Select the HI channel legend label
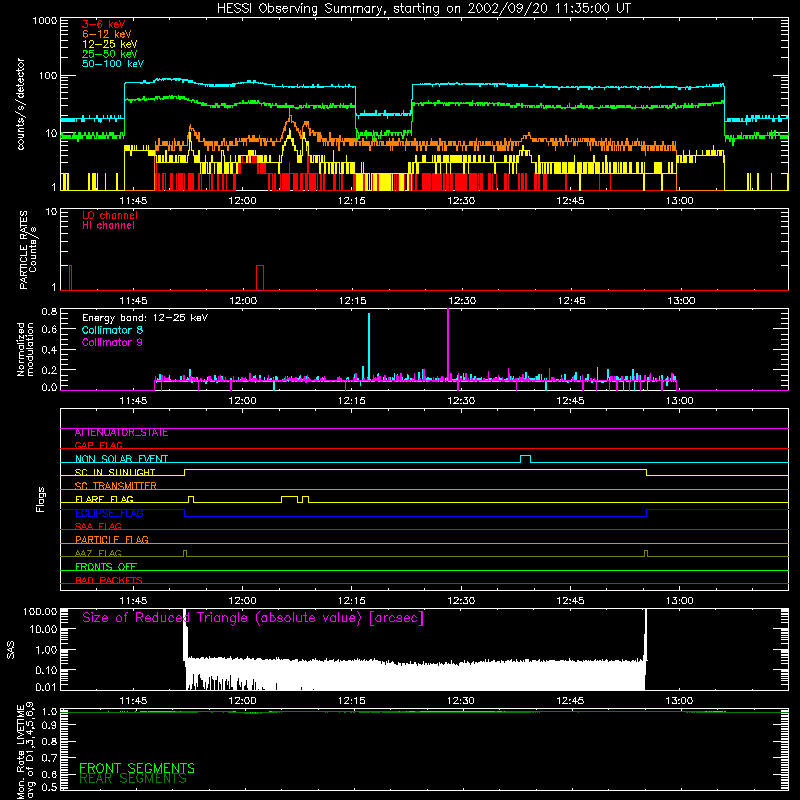800x800 pixels. (x=108, y=226)
